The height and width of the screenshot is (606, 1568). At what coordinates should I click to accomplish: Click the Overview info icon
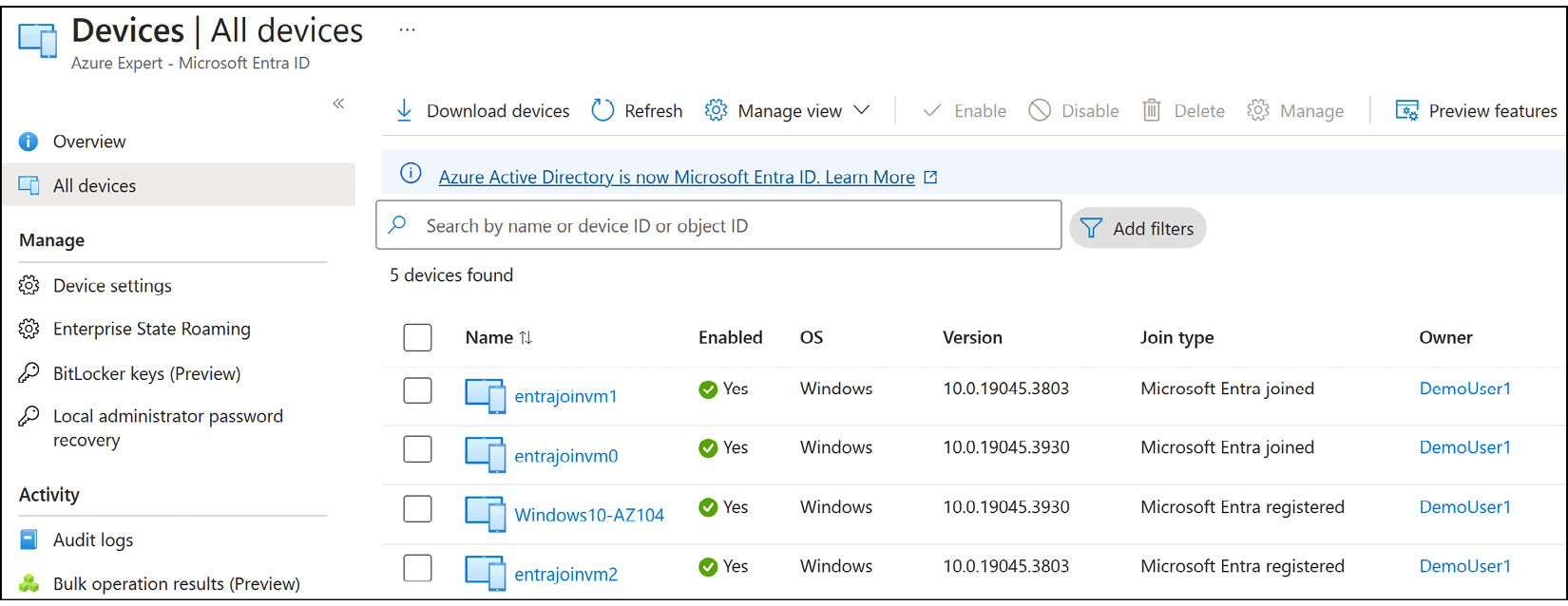(29, 142)
